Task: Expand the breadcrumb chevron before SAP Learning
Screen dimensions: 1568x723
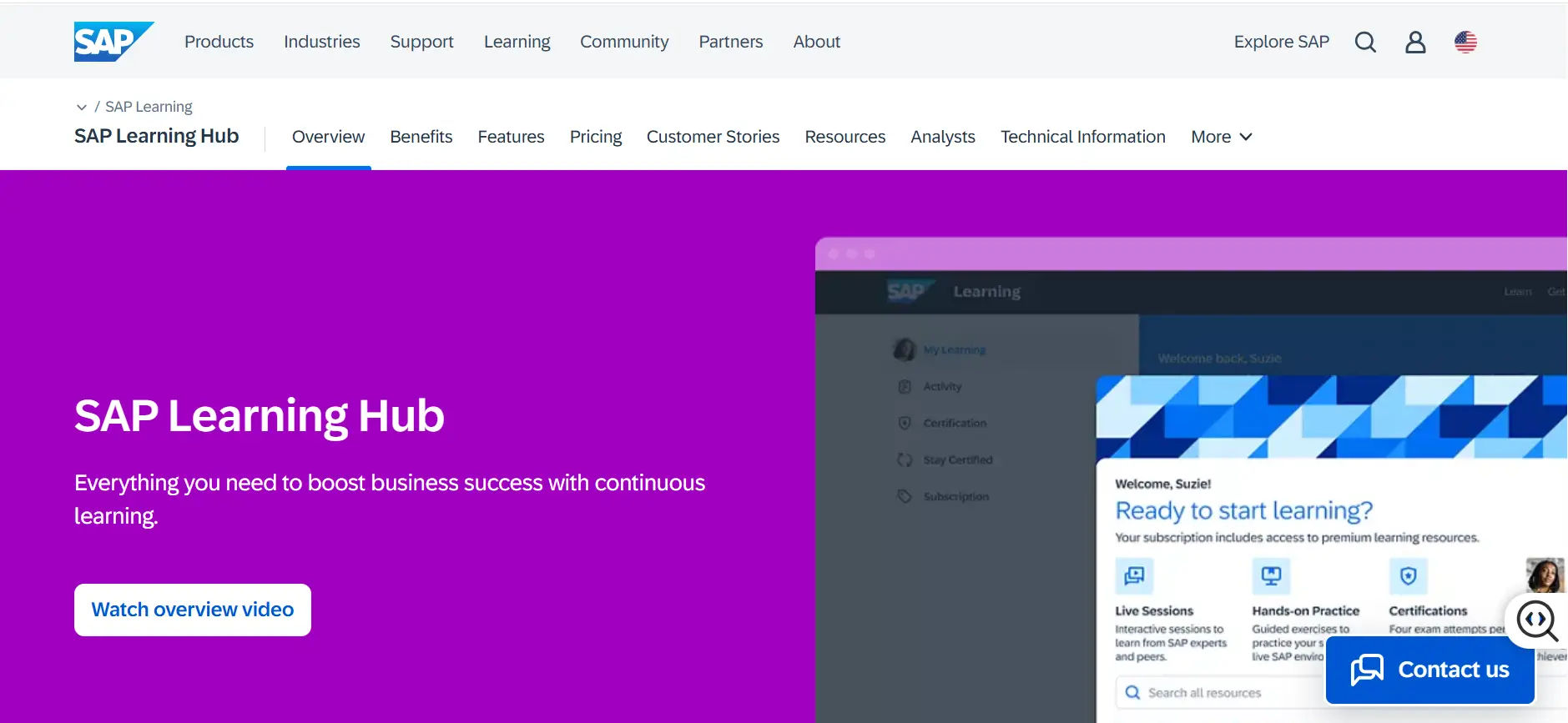Action: pyautogui.click(x=81, y=107)
